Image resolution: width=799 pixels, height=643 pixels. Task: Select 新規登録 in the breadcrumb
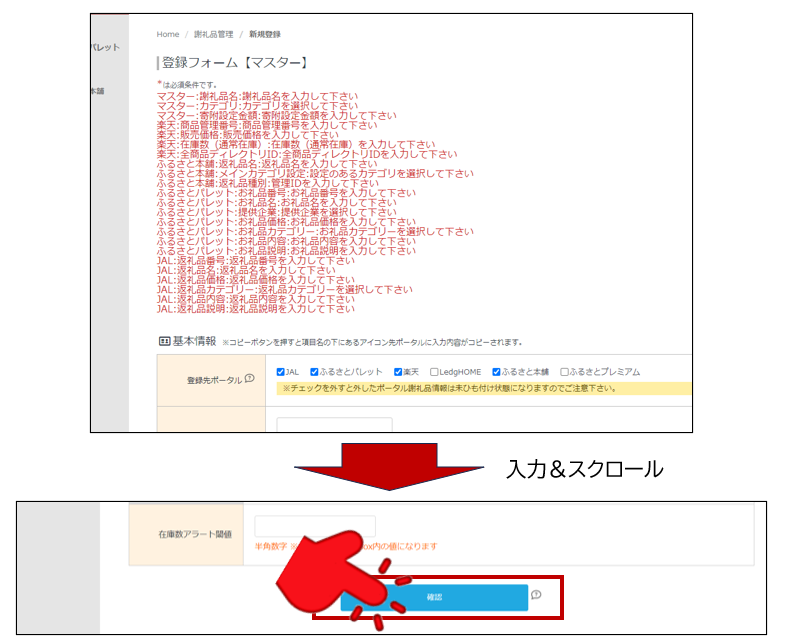pyautogui.click(x=266, y=34)
